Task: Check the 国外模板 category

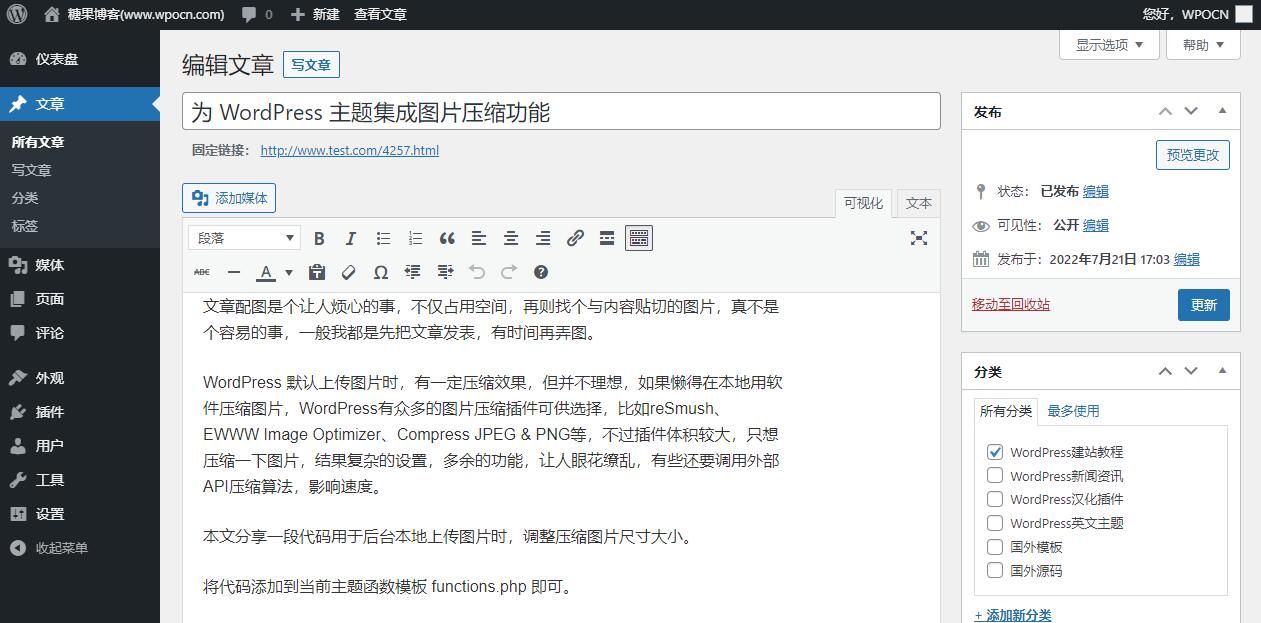Action: [995, 547]
